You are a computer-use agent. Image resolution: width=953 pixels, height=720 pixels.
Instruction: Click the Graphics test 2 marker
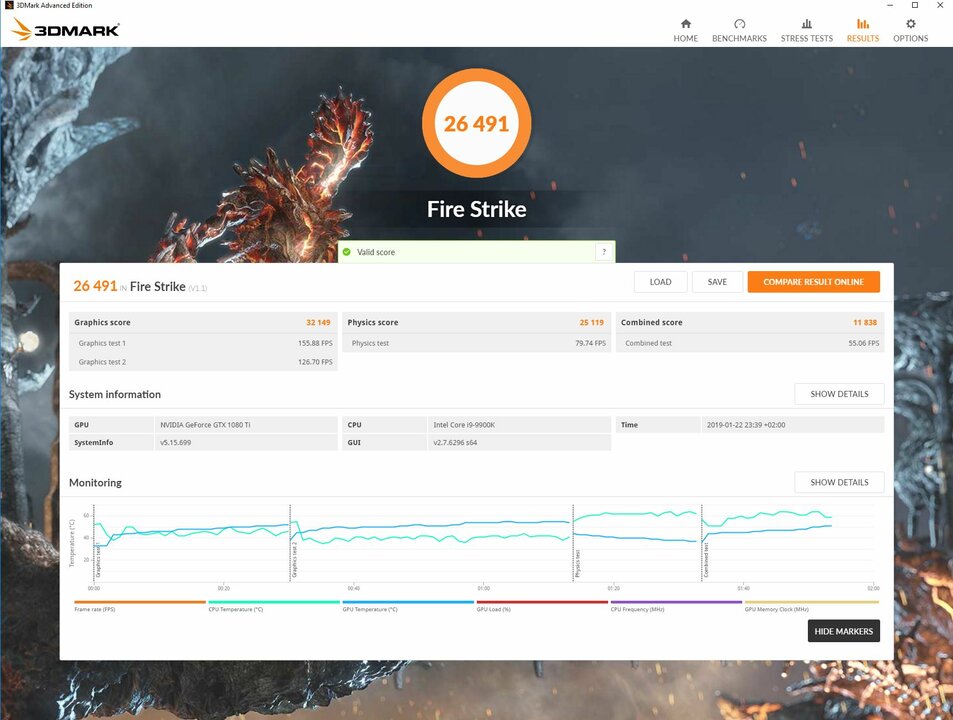tap(294, 560)
